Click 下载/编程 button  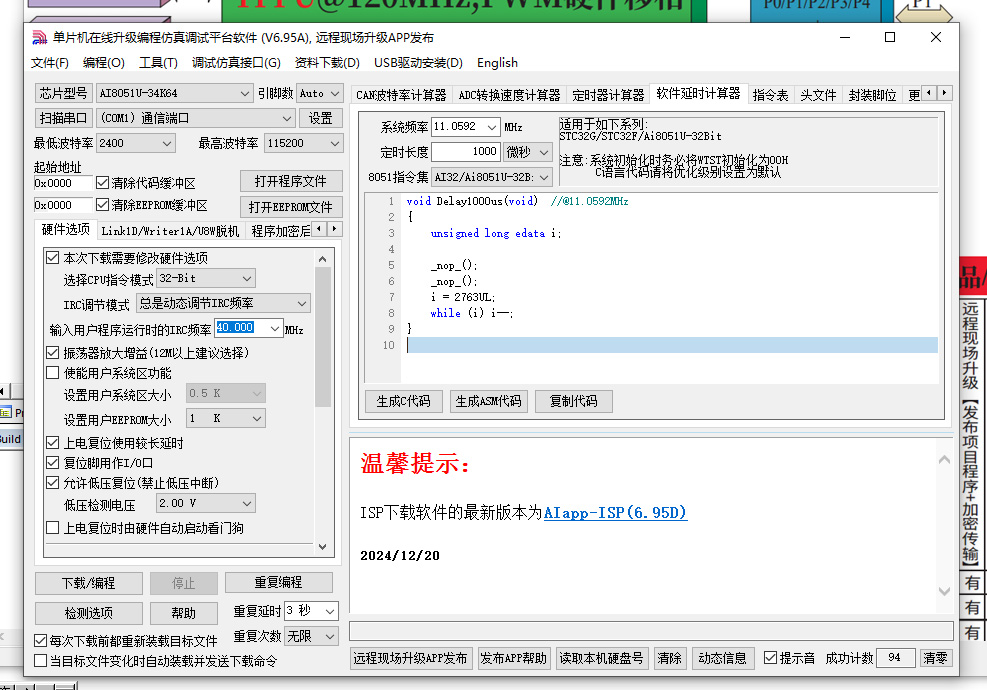[89, 583]
